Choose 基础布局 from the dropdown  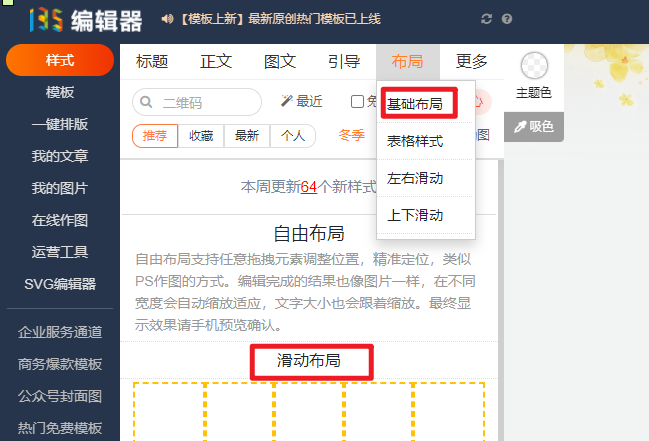[x=415, y=104]
